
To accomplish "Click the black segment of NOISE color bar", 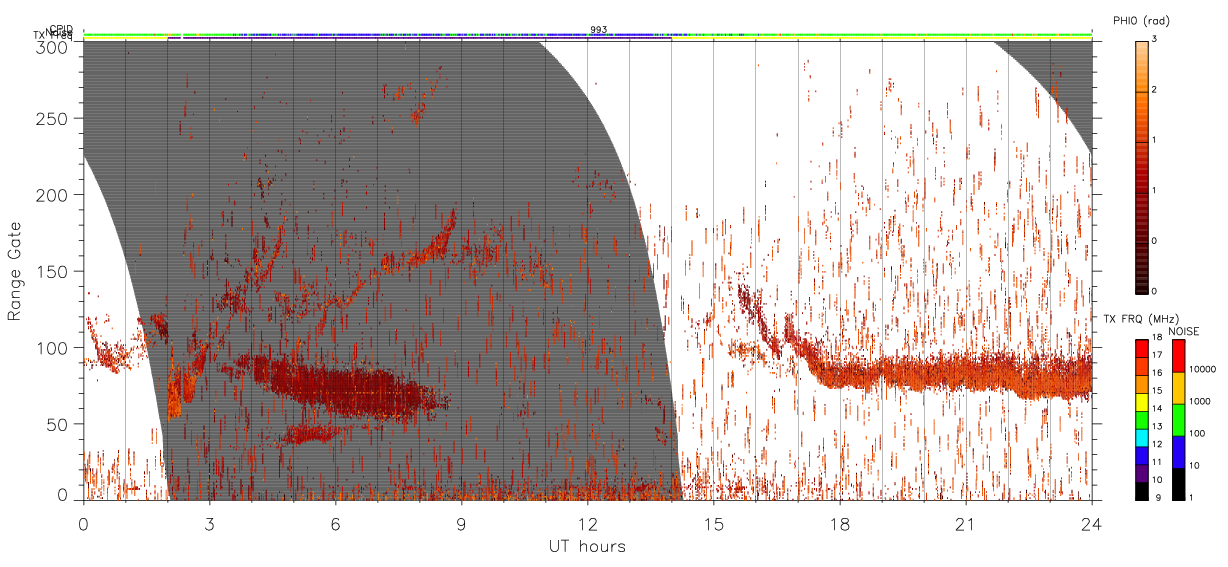I will [1178, 483].
